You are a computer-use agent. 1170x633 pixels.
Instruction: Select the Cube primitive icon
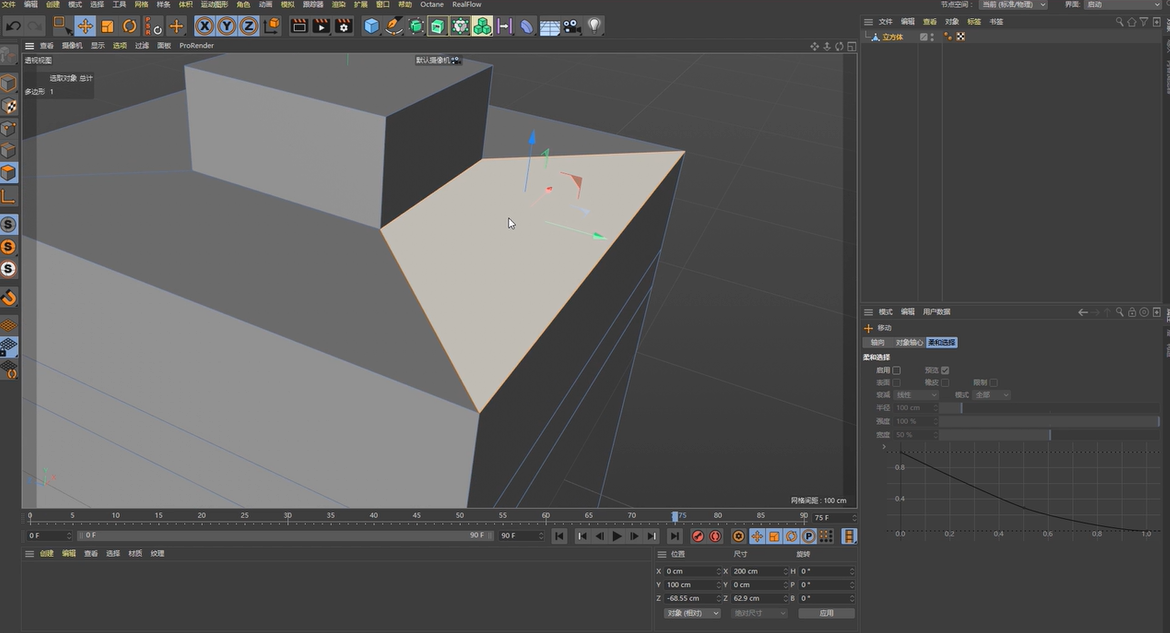370,26
